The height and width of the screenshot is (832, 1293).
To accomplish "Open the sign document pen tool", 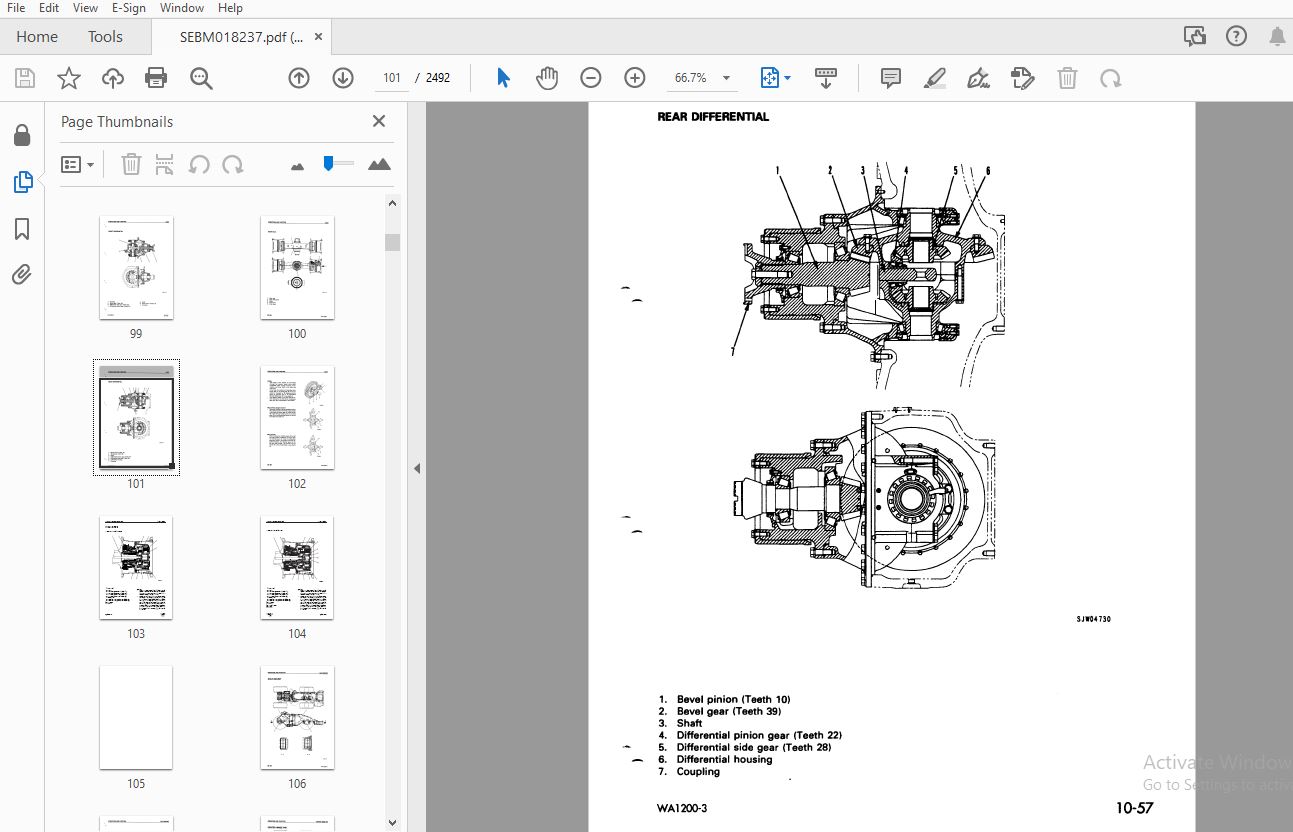I will click(x=979, y=78).
